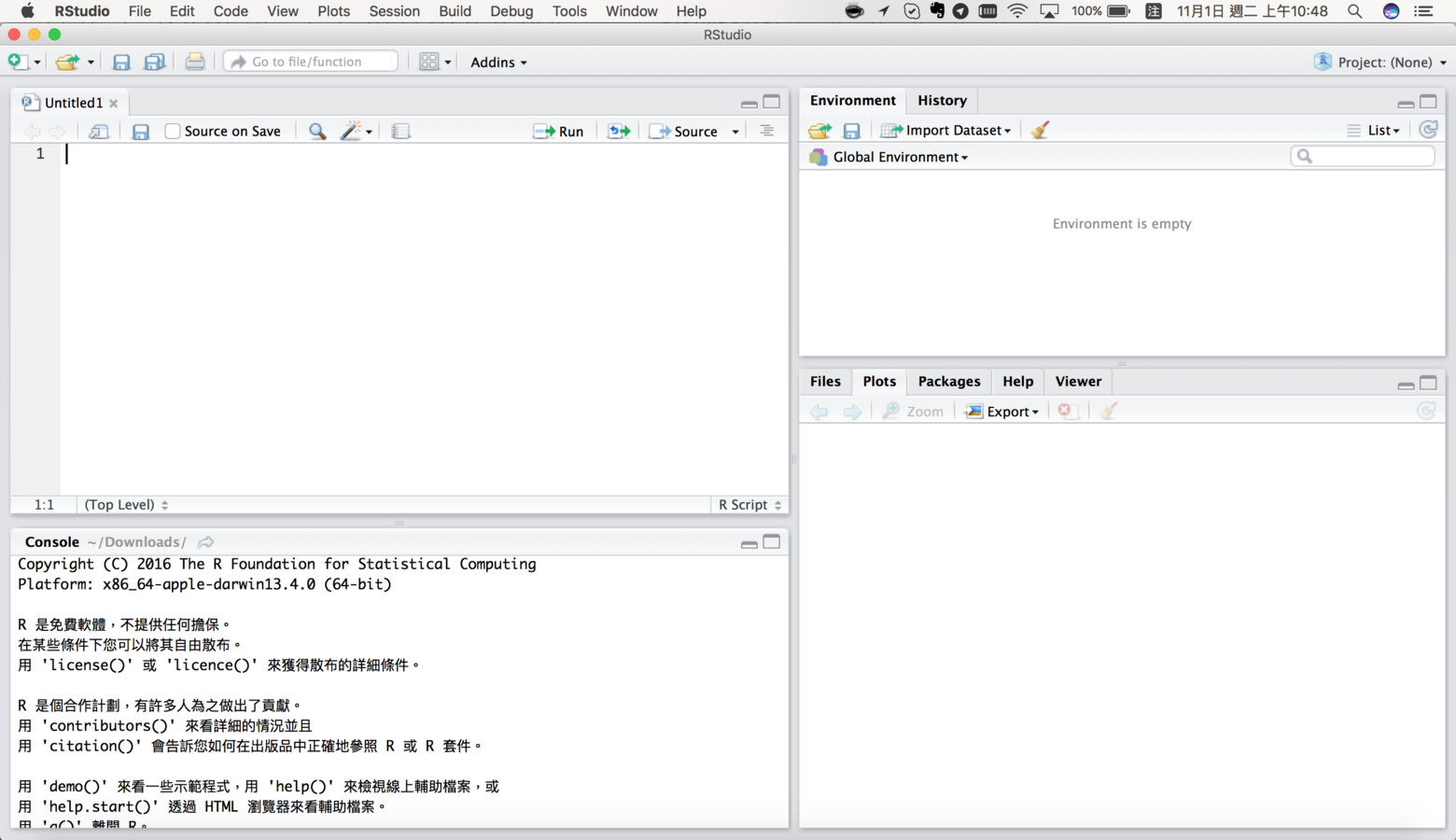The width and height of the screenshot is (1456, 840).
Task: Open the Packages tab
Action: coord(949,382)
